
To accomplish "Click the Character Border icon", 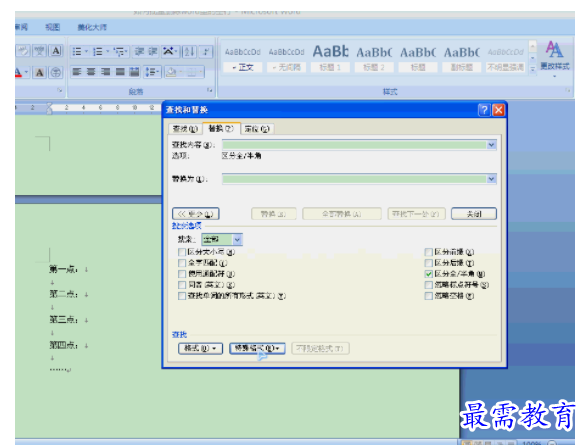I will 56,51.
